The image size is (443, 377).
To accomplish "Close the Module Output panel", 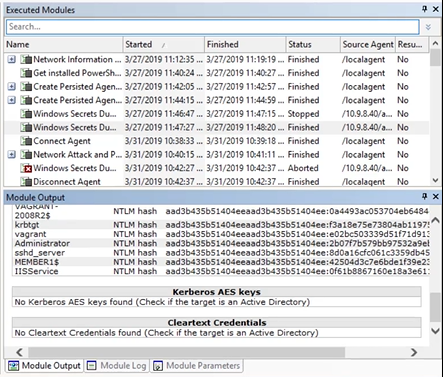I will (435, 196).
